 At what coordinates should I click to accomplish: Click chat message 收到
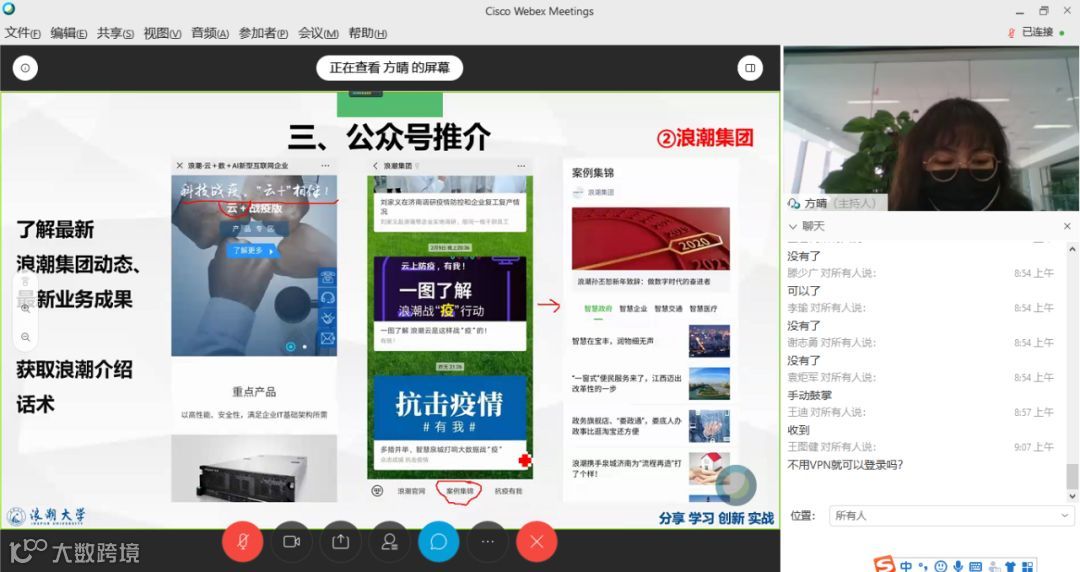point(798,430)
